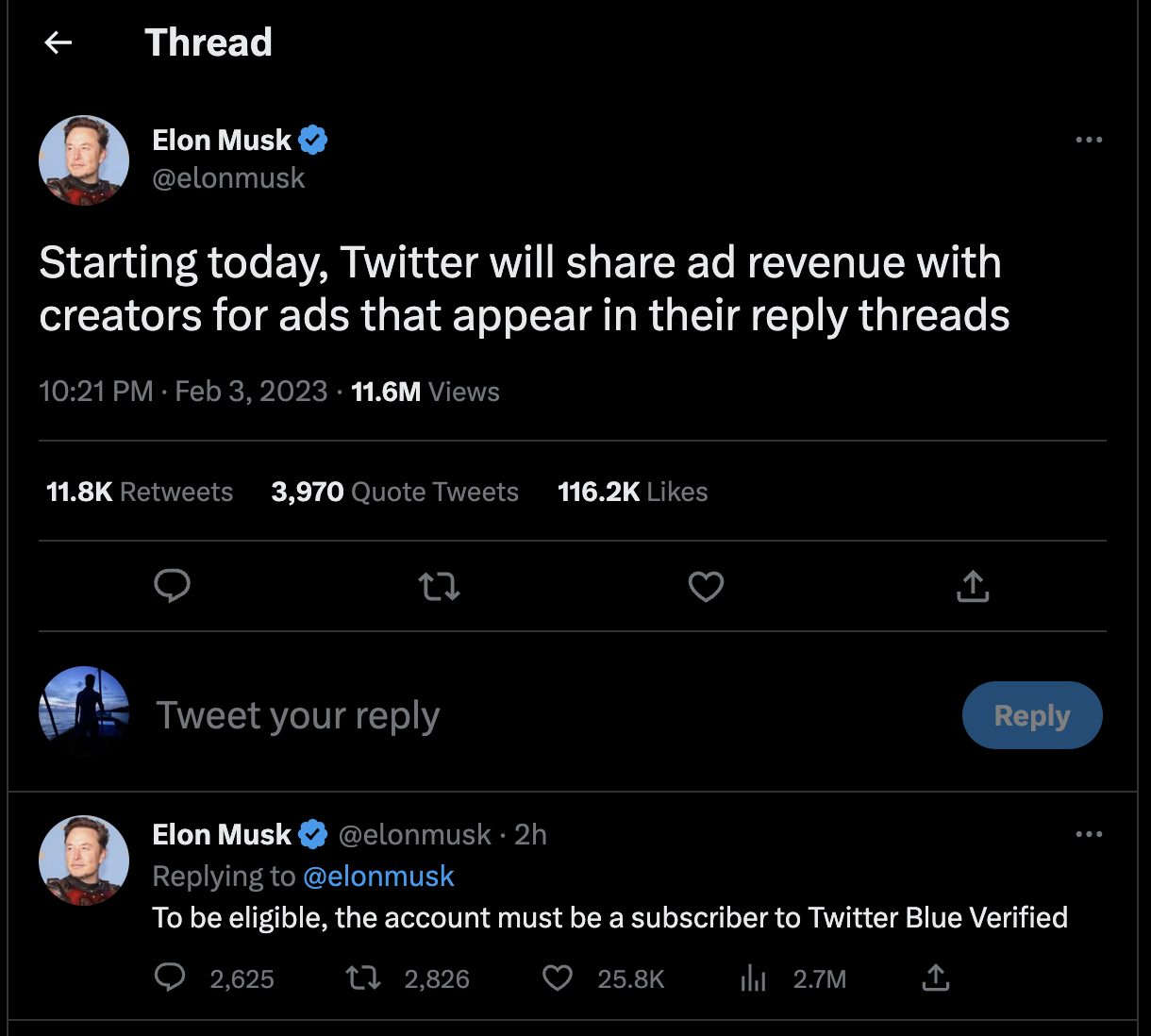Like the main tweet with heart icon
Image resolution: width=1151 pixels, height=1036 pixels.
click(706, 587)
